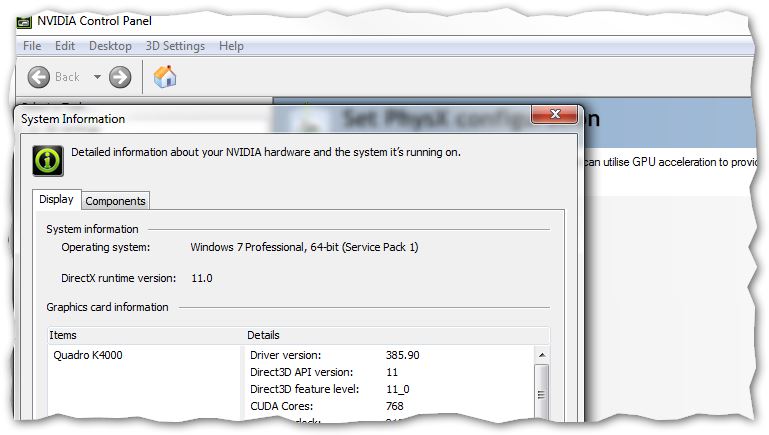The height and width of the screenshot is (435, 769).
Task: Click the Windows 7 Professional operating system text
Action: [x=304, y=247]
